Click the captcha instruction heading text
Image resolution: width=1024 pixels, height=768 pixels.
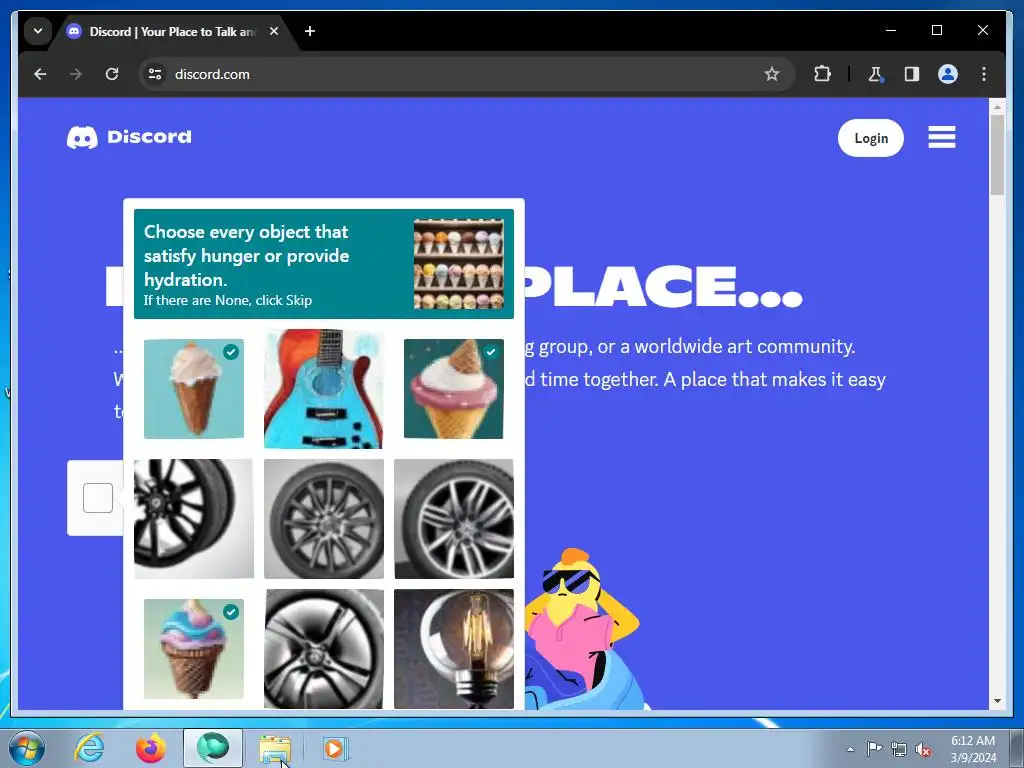247,256
